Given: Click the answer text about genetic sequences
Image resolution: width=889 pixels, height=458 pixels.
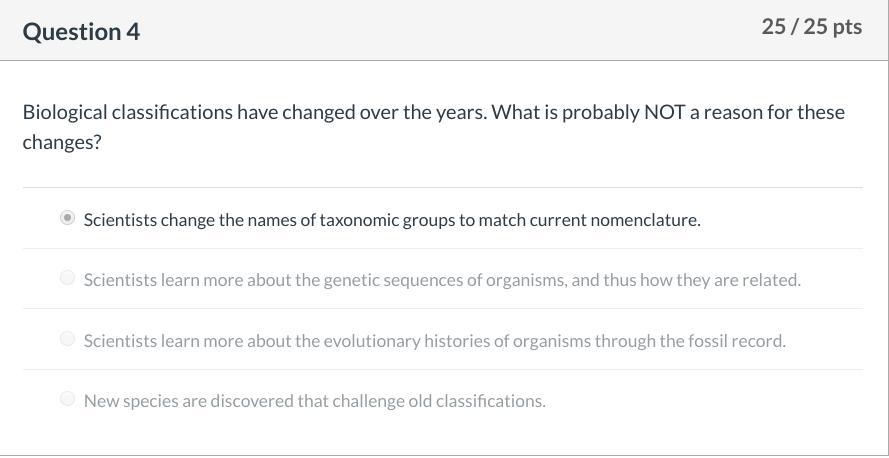Looking at the screenshot, I should click(442, 280).
